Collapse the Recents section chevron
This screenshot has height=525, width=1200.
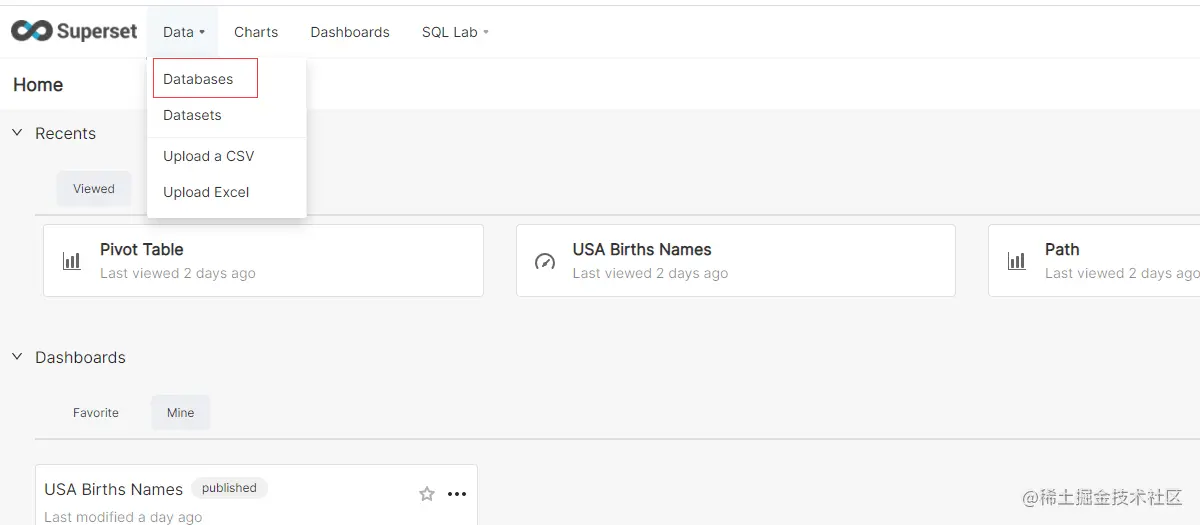click(x=17, y=133)
